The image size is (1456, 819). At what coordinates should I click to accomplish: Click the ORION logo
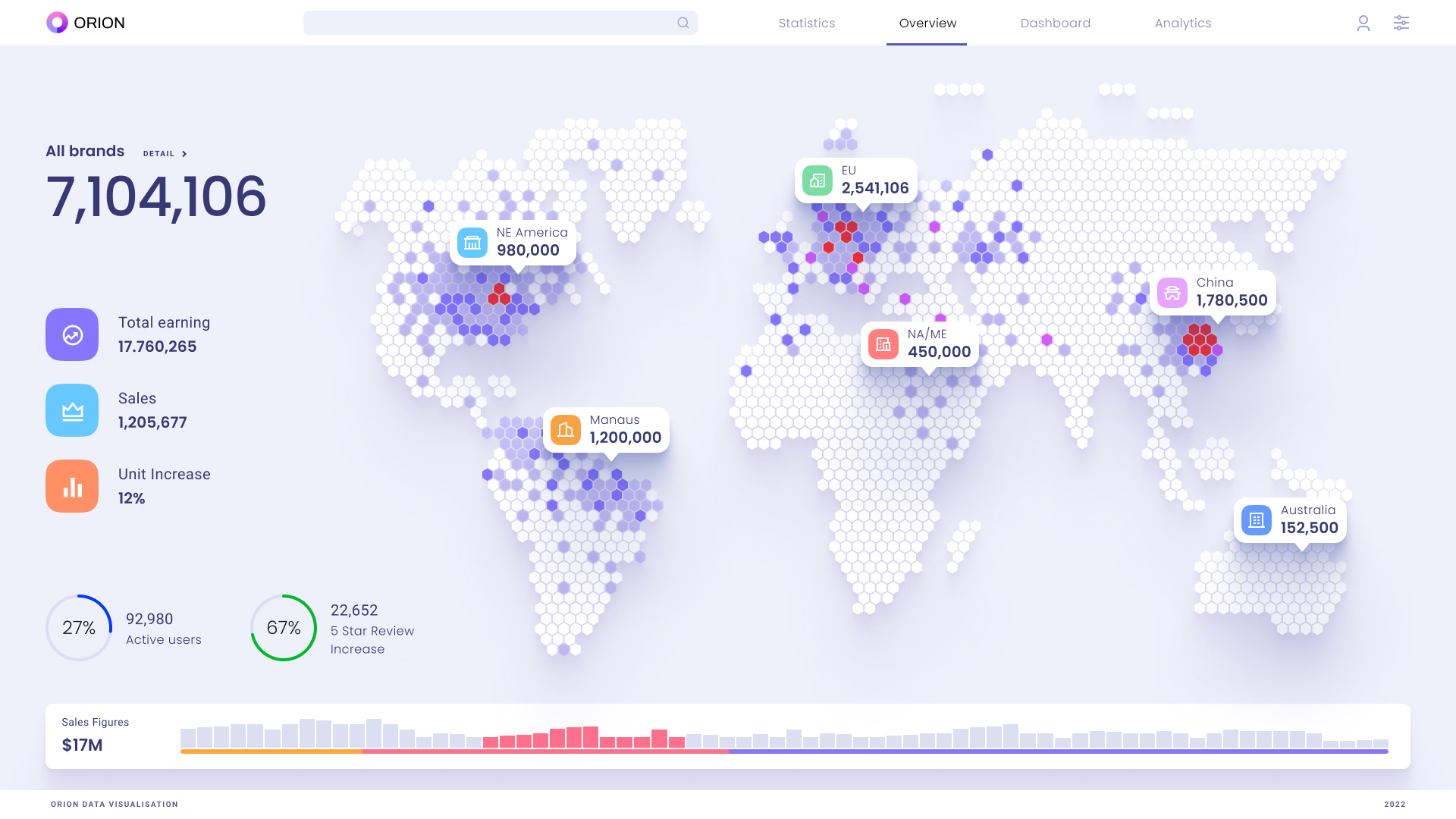85,23
